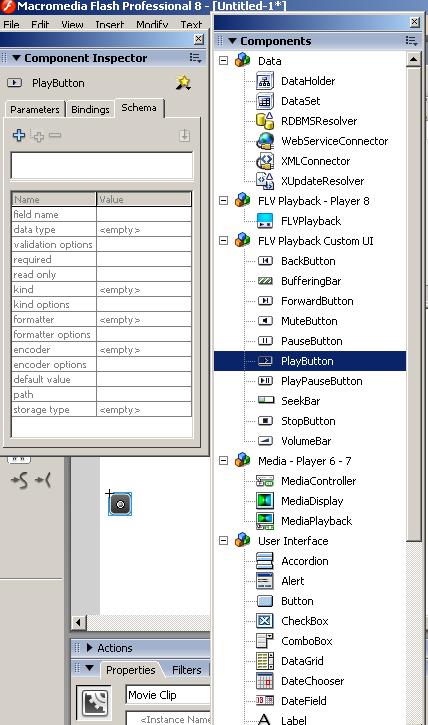This screenshot has width=428, height=725.
Task: Switch to the Parameters tab
Action: (35, 110)
